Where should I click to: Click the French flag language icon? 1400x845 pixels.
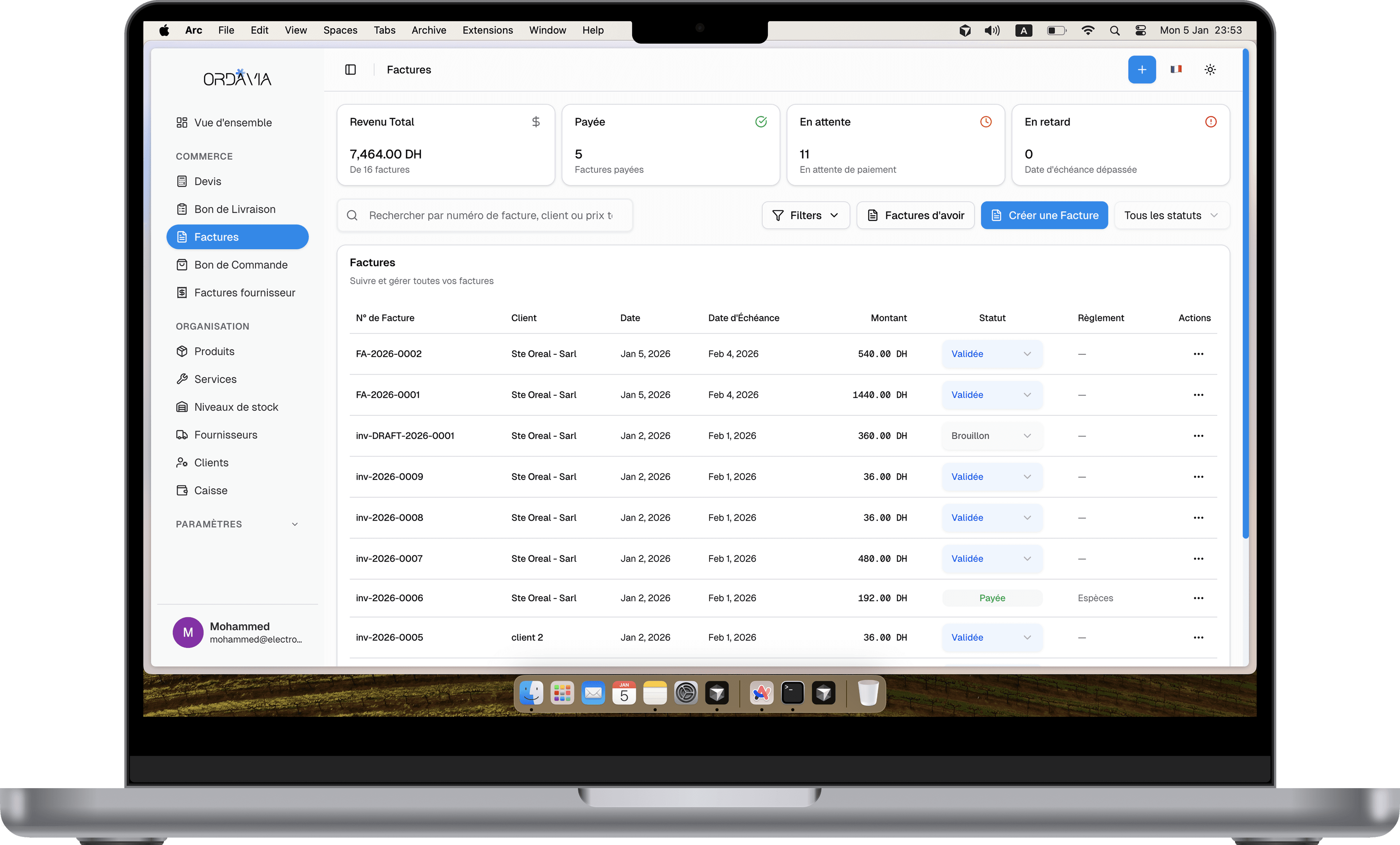(1176, 69)
